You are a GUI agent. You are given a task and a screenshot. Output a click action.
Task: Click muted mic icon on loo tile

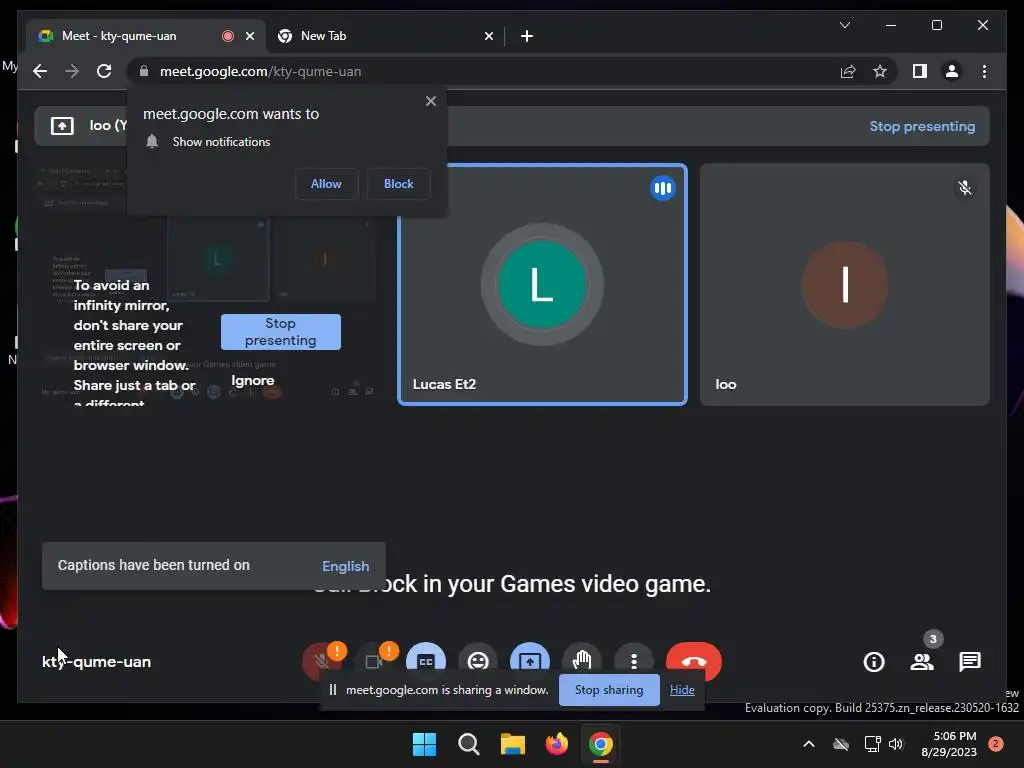tap(965, 189)
